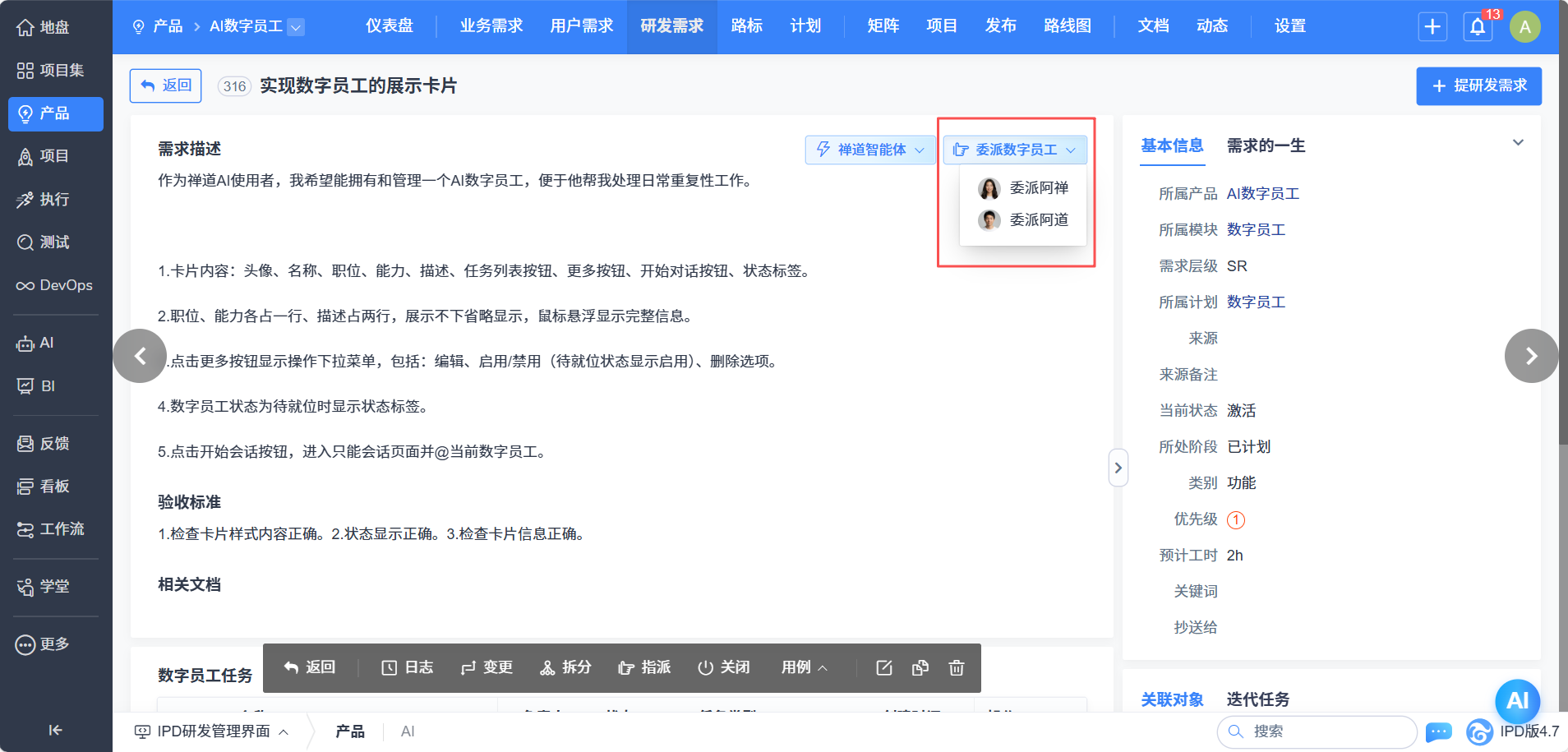Click 日志 in the floating toolbar
Viewport: 1568px width, 752px height.
(x=408, y=668)
